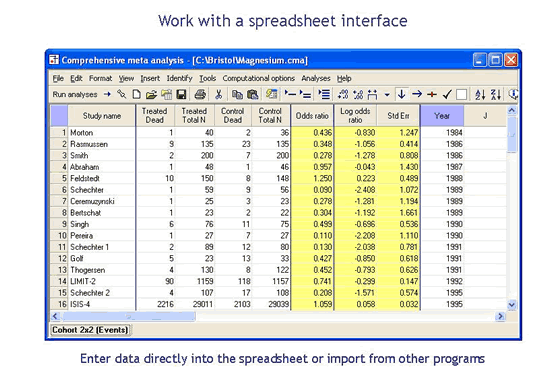Screen dimensions: 550x388
Task: Open the small dropdown arrow in toolbar
Action: [387, 94]
